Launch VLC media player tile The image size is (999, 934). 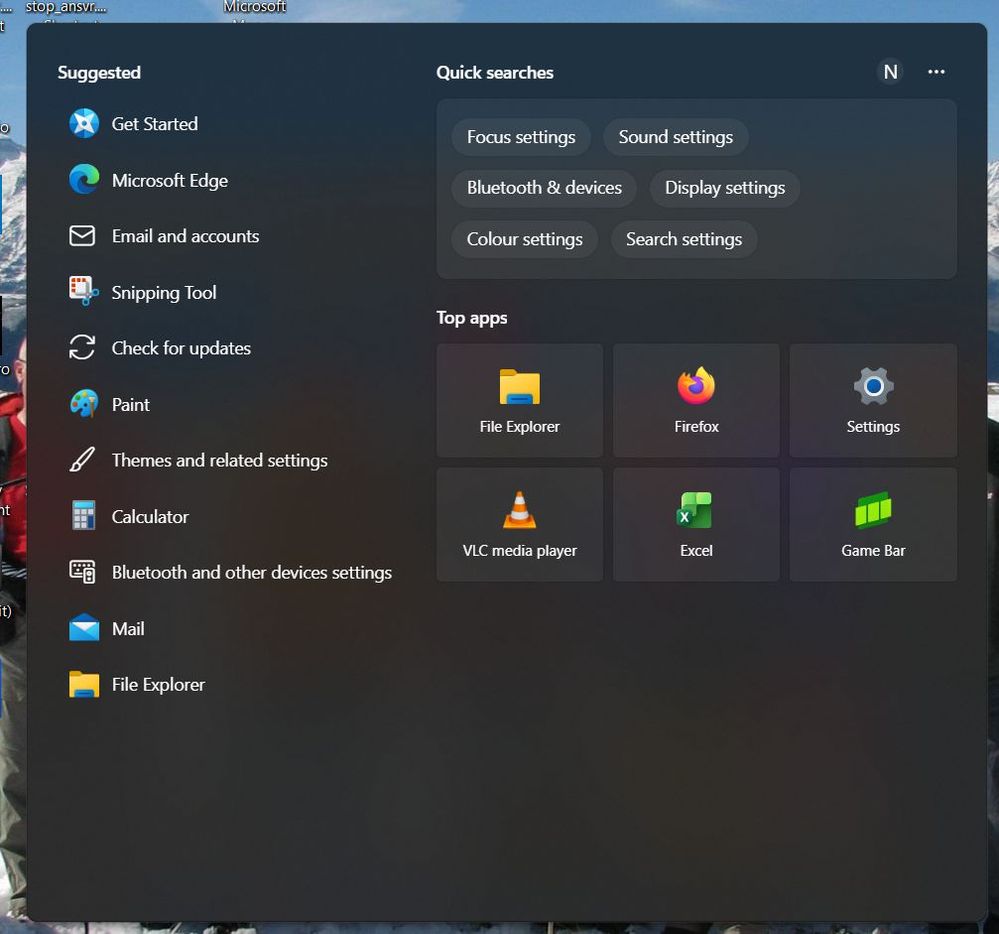tap(519, 524)
